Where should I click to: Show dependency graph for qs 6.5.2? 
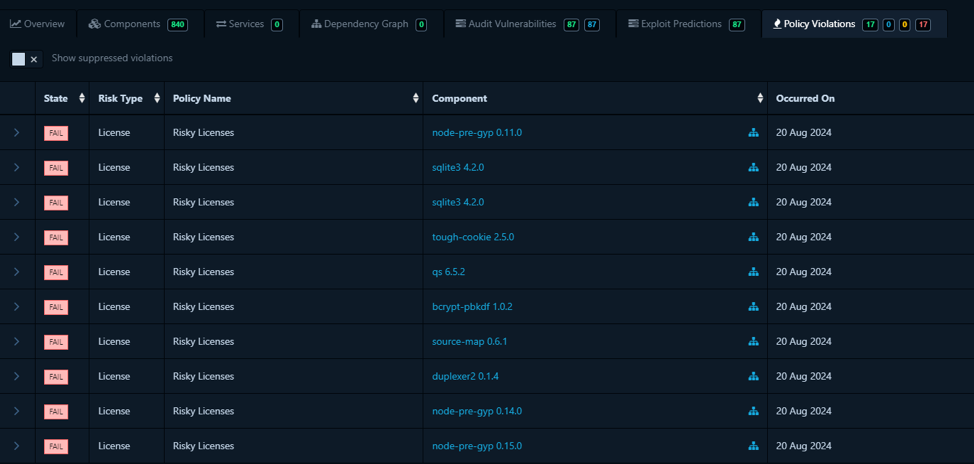753,271
